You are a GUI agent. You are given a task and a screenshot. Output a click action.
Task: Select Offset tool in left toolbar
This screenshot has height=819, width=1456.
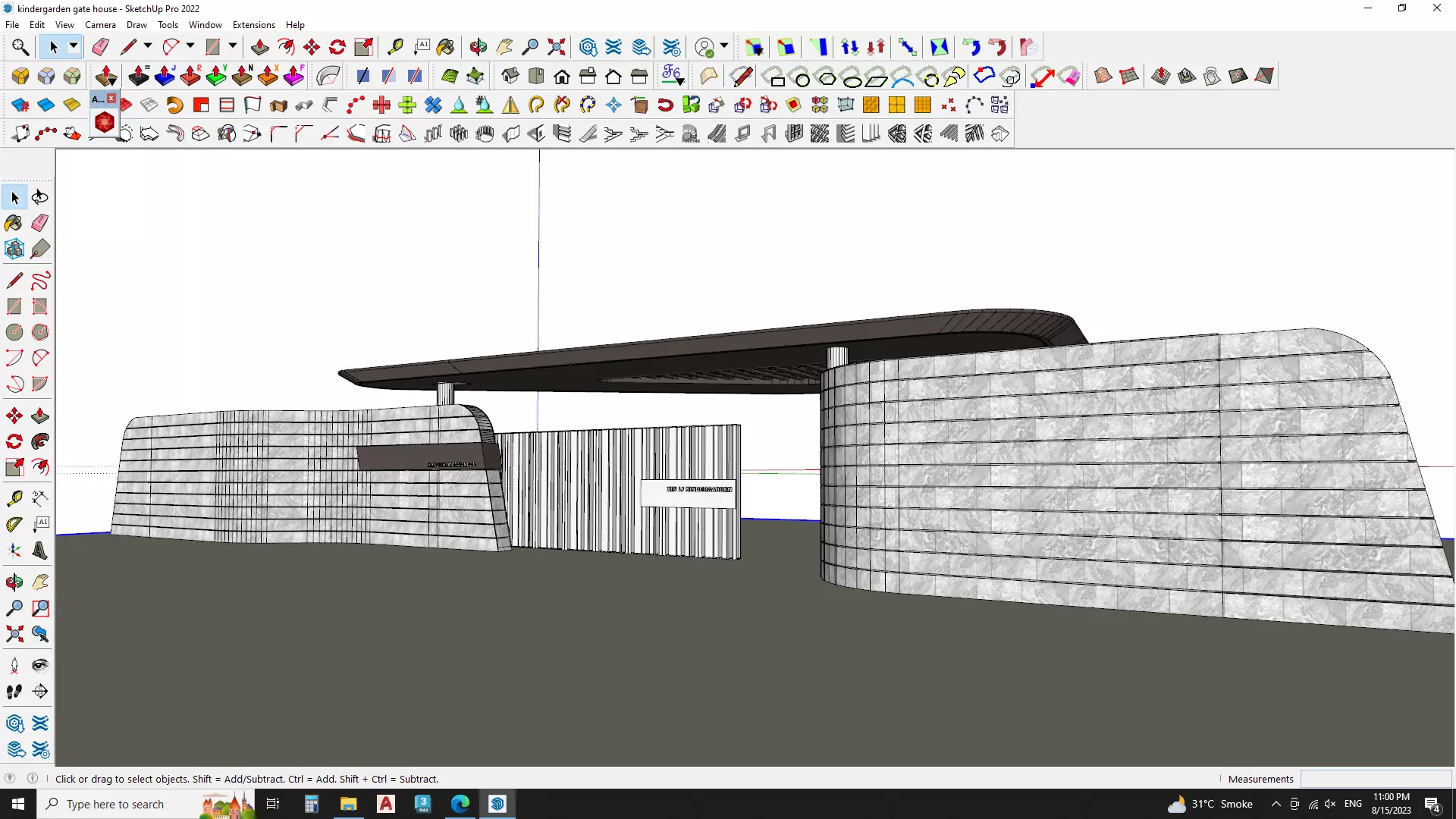(x=40, y=467)
